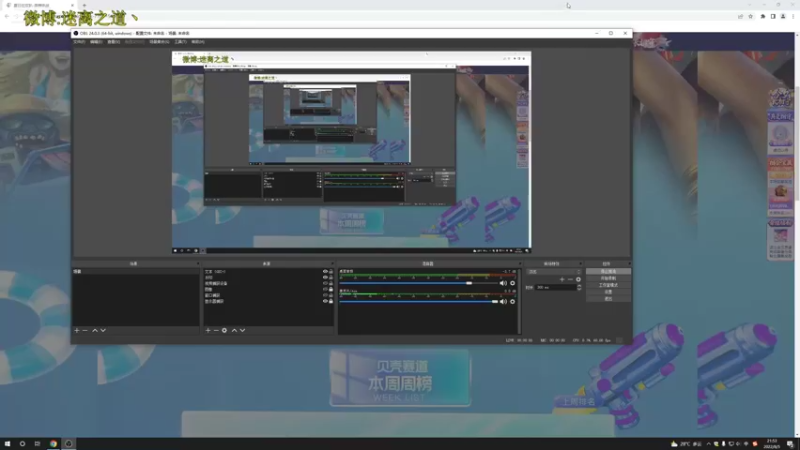
Task: Show the 视频捕获设备 source with its eye
Action: point(325,283)
